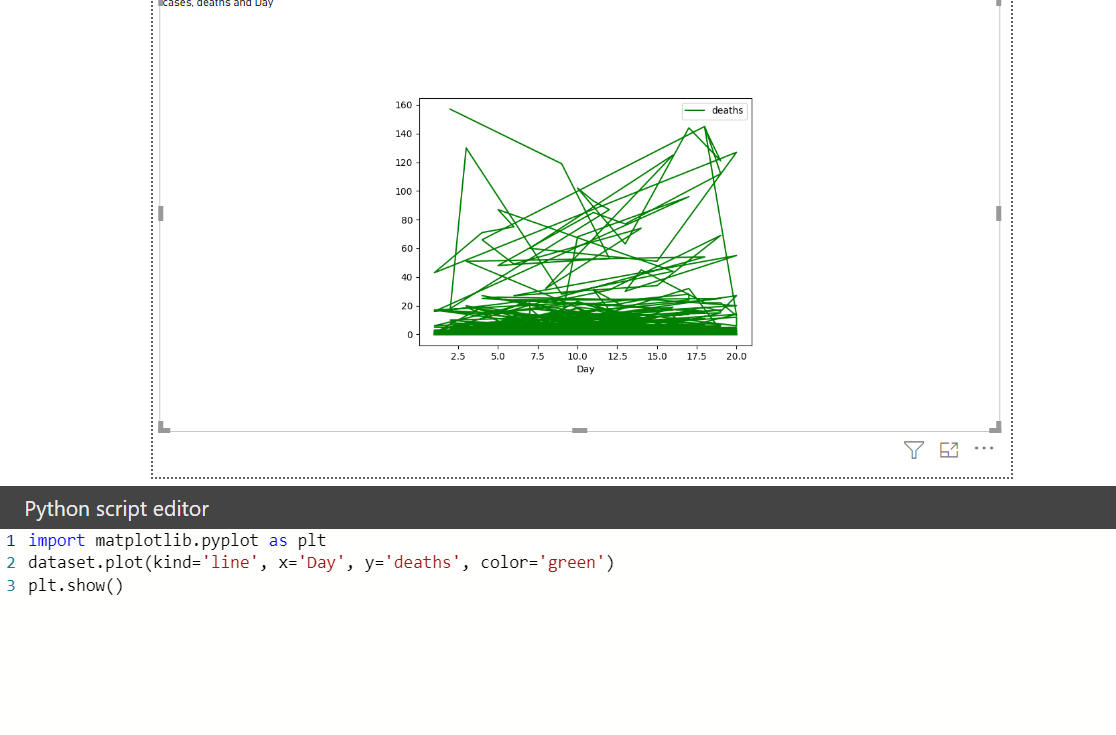Select the left-edge resize handle

click(161, 213)
